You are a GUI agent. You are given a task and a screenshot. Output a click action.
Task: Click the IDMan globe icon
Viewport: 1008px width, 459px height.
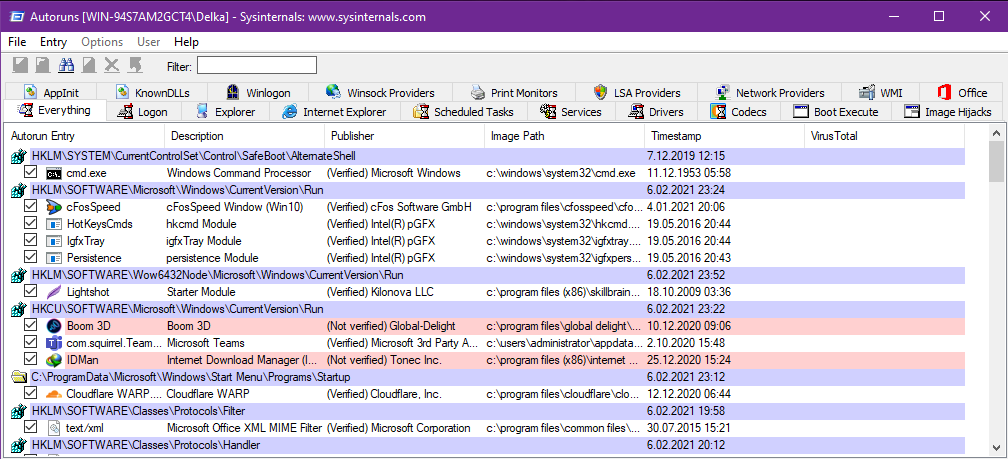point(53,360)
